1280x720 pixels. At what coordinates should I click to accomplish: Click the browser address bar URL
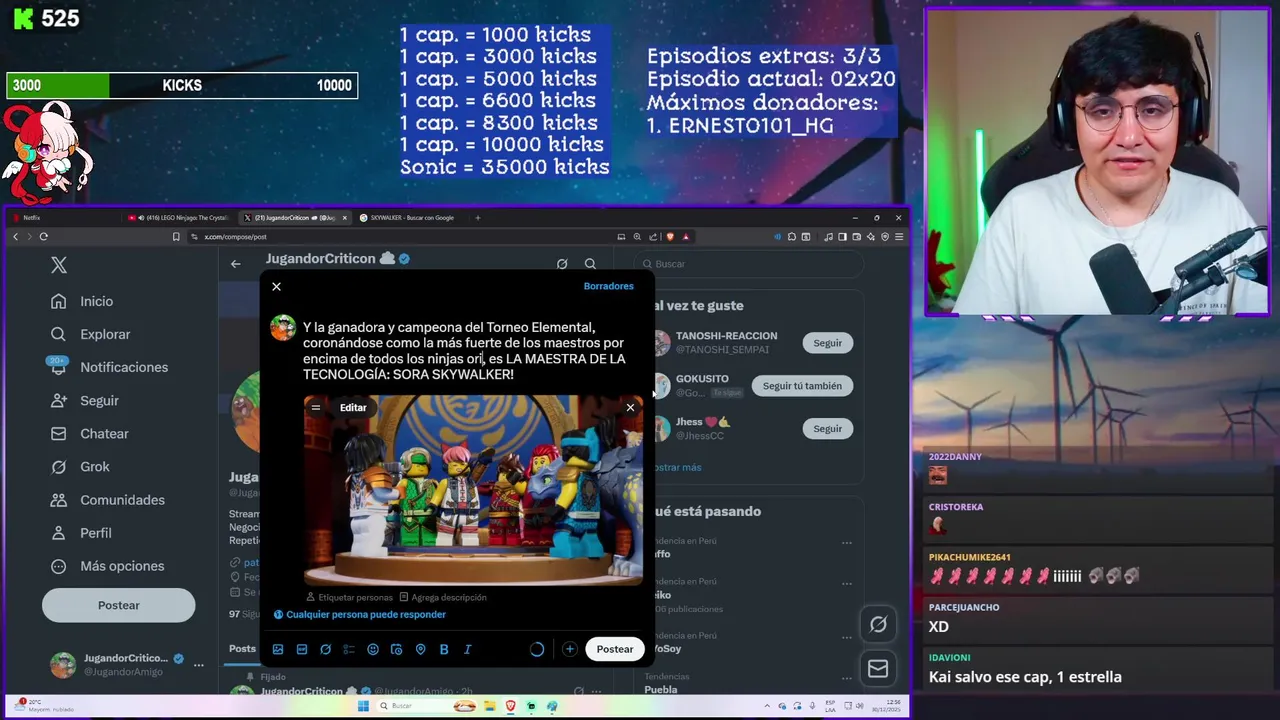236,237
